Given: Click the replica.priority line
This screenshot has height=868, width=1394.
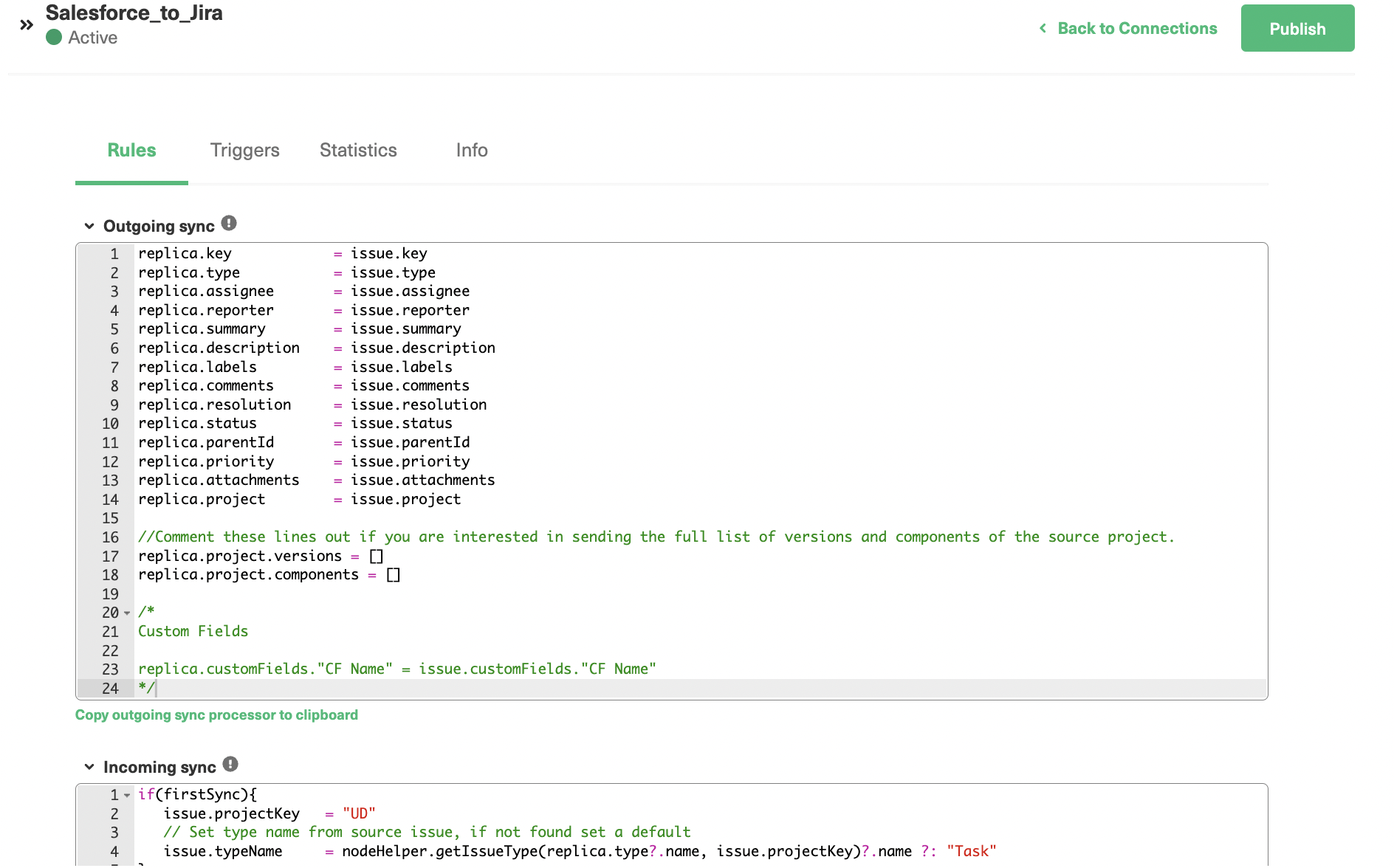Looking at the screenshot, I should (x=304, y=462).
